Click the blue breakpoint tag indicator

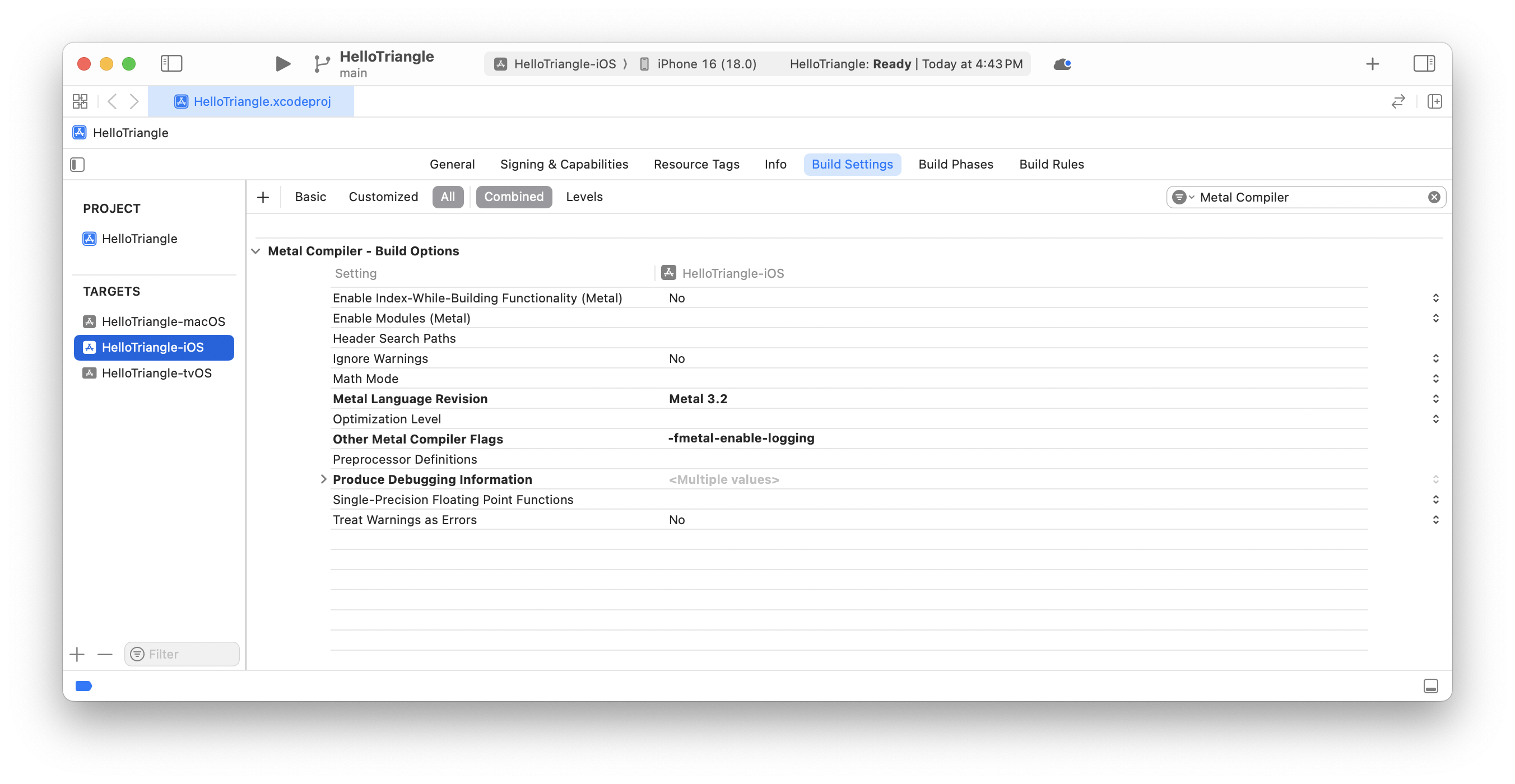pyautogui.click(x=84, y=686)
